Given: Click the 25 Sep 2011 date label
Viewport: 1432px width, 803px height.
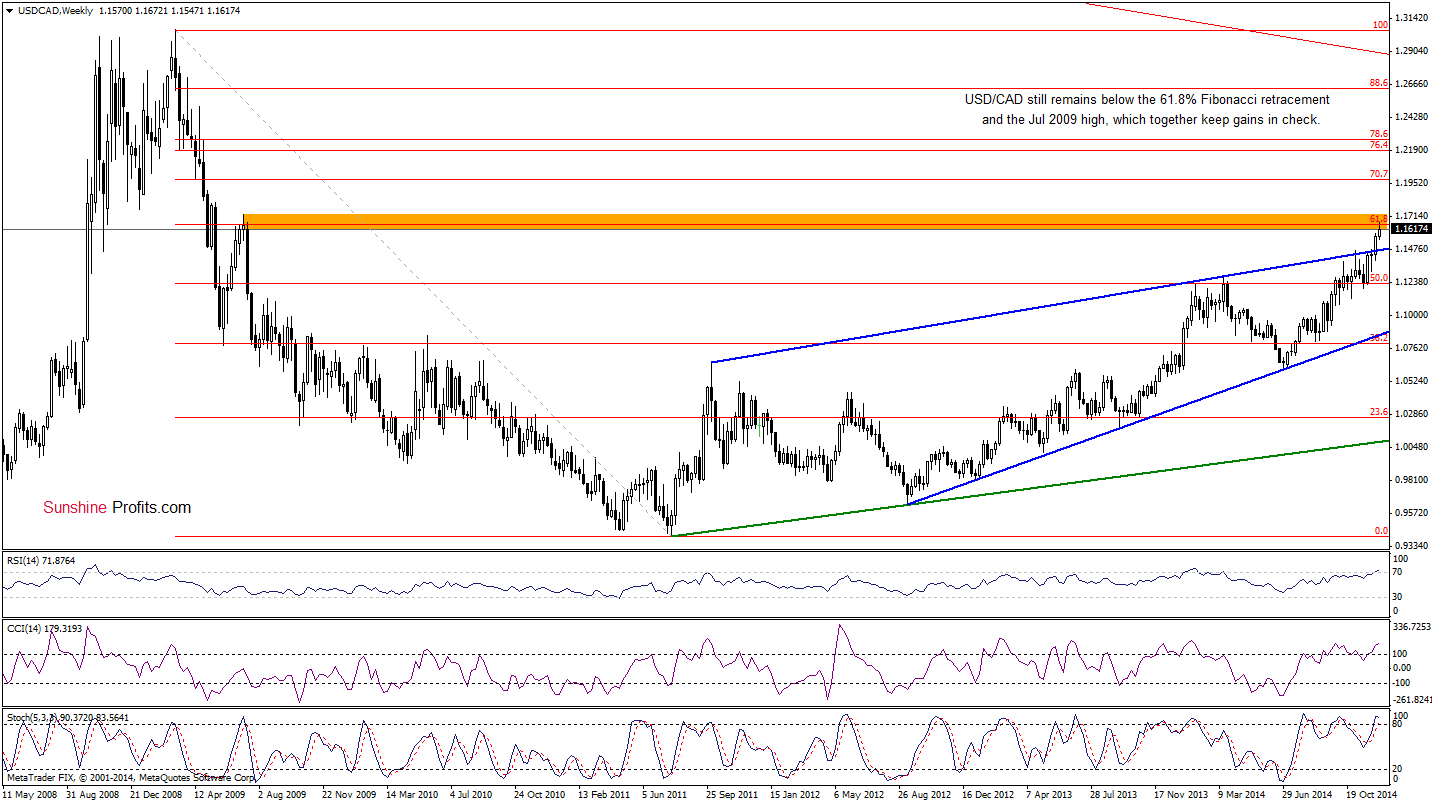Looking at the screenshot, I should coord(733,795).
